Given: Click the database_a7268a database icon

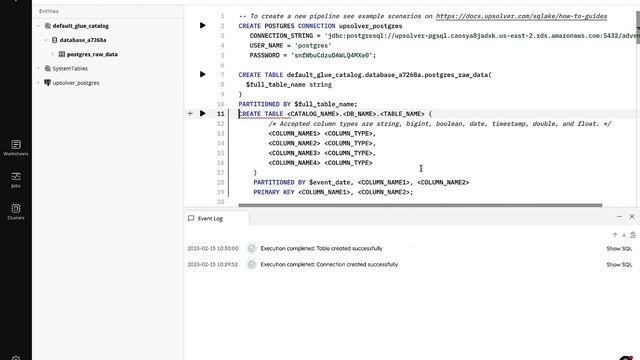Looking at the screenshot, I should pyautogui.click(x=55, y=40).
